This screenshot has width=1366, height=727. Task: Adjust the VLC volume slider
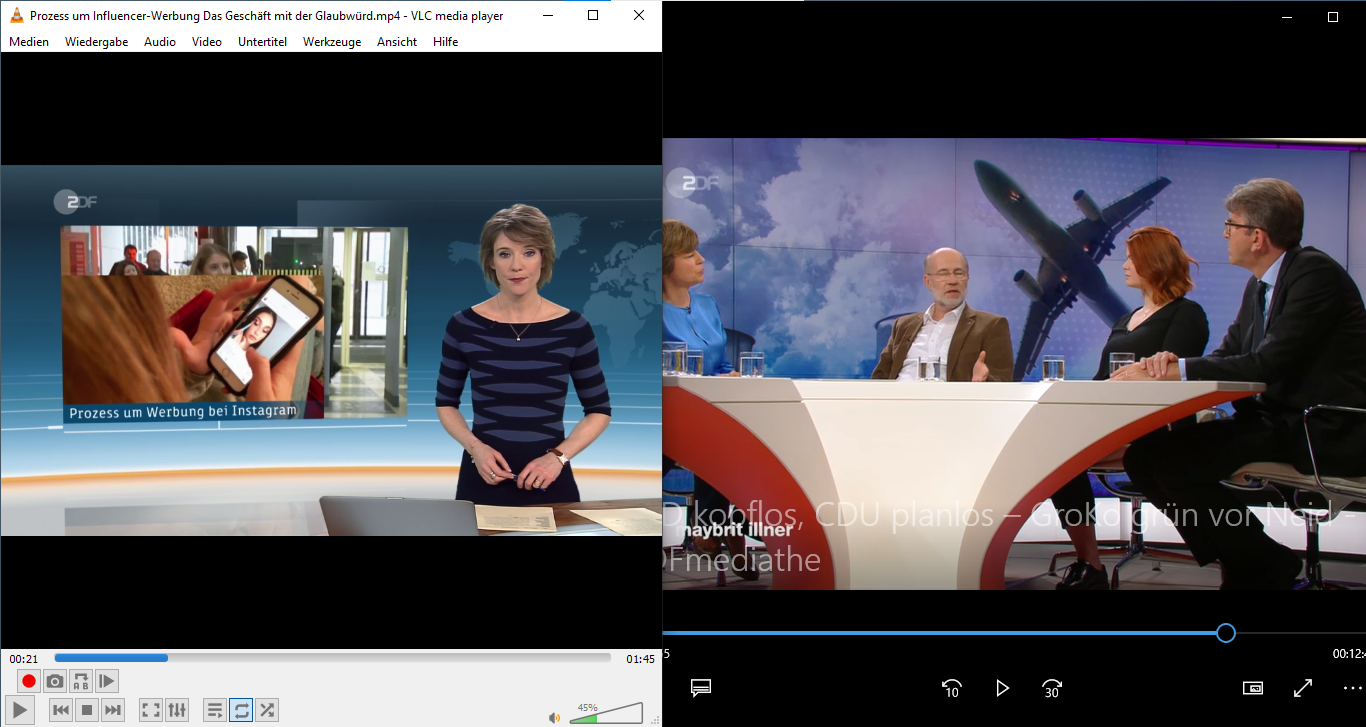[606, 713]
